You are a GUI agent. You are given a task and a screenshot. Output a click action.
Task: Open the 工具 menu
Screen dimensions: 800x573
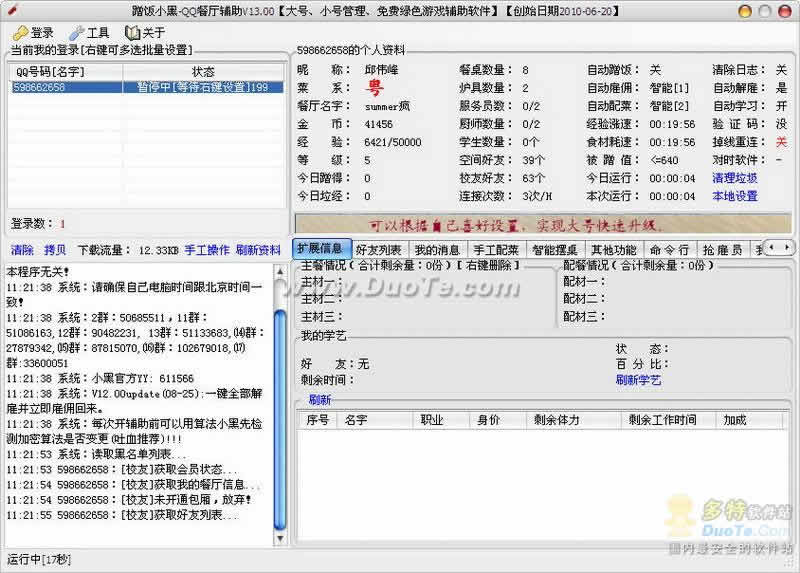tap(89, 33)
